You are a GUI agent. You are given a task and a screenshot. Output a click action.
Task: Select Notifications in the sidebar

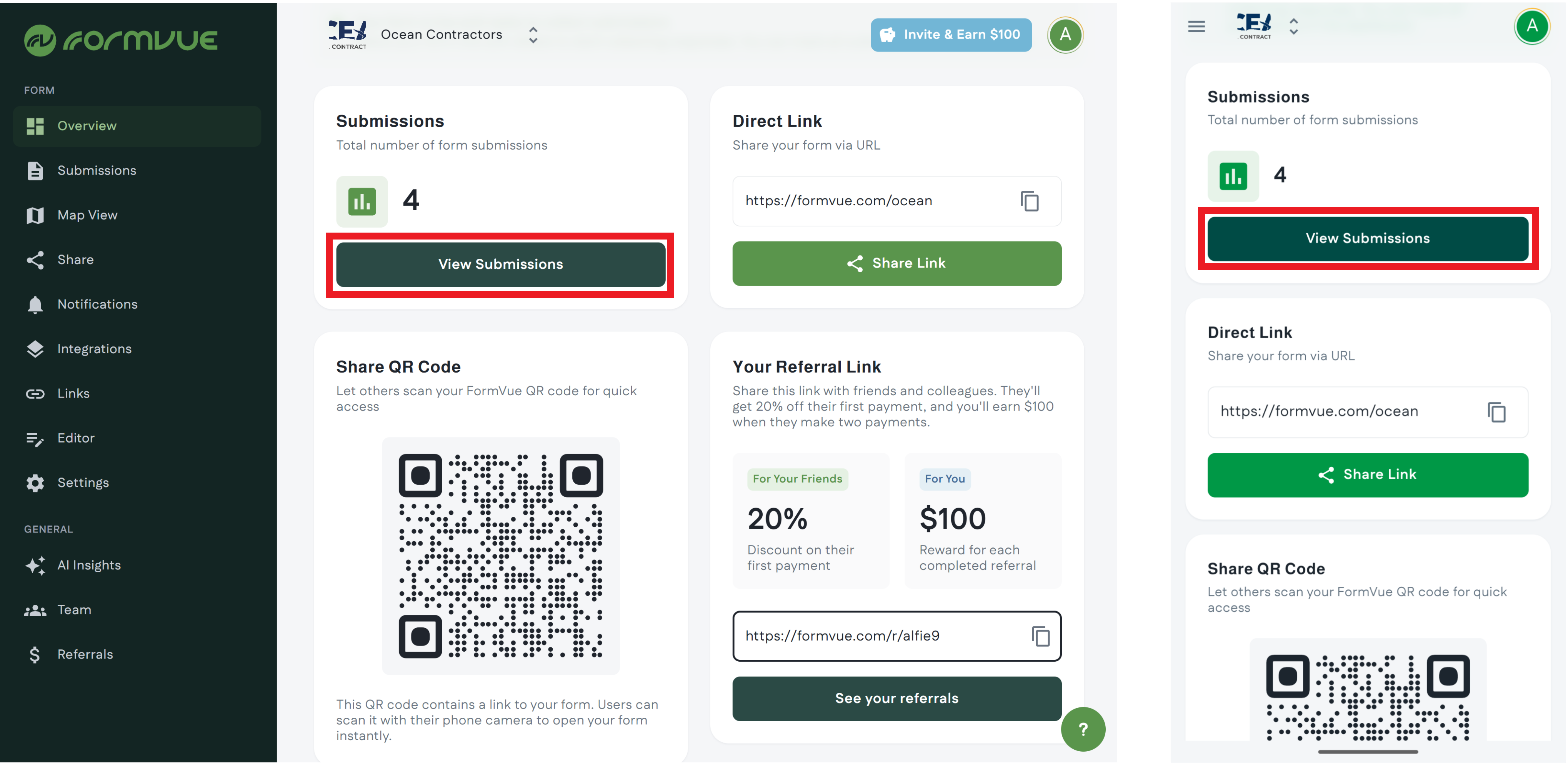pyautogui.click(x=97, y=305)
